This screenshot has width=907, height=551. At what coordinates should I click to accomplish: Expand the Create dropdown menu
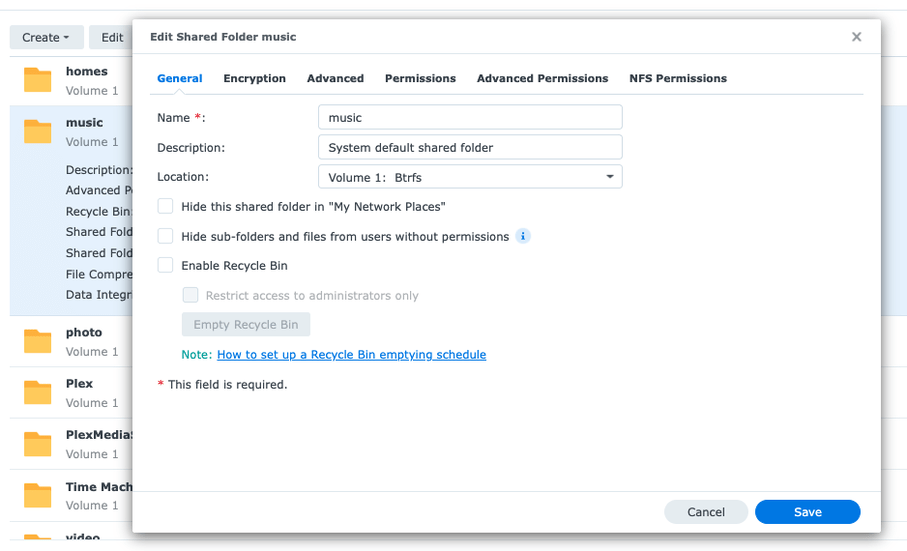(46, 37)
